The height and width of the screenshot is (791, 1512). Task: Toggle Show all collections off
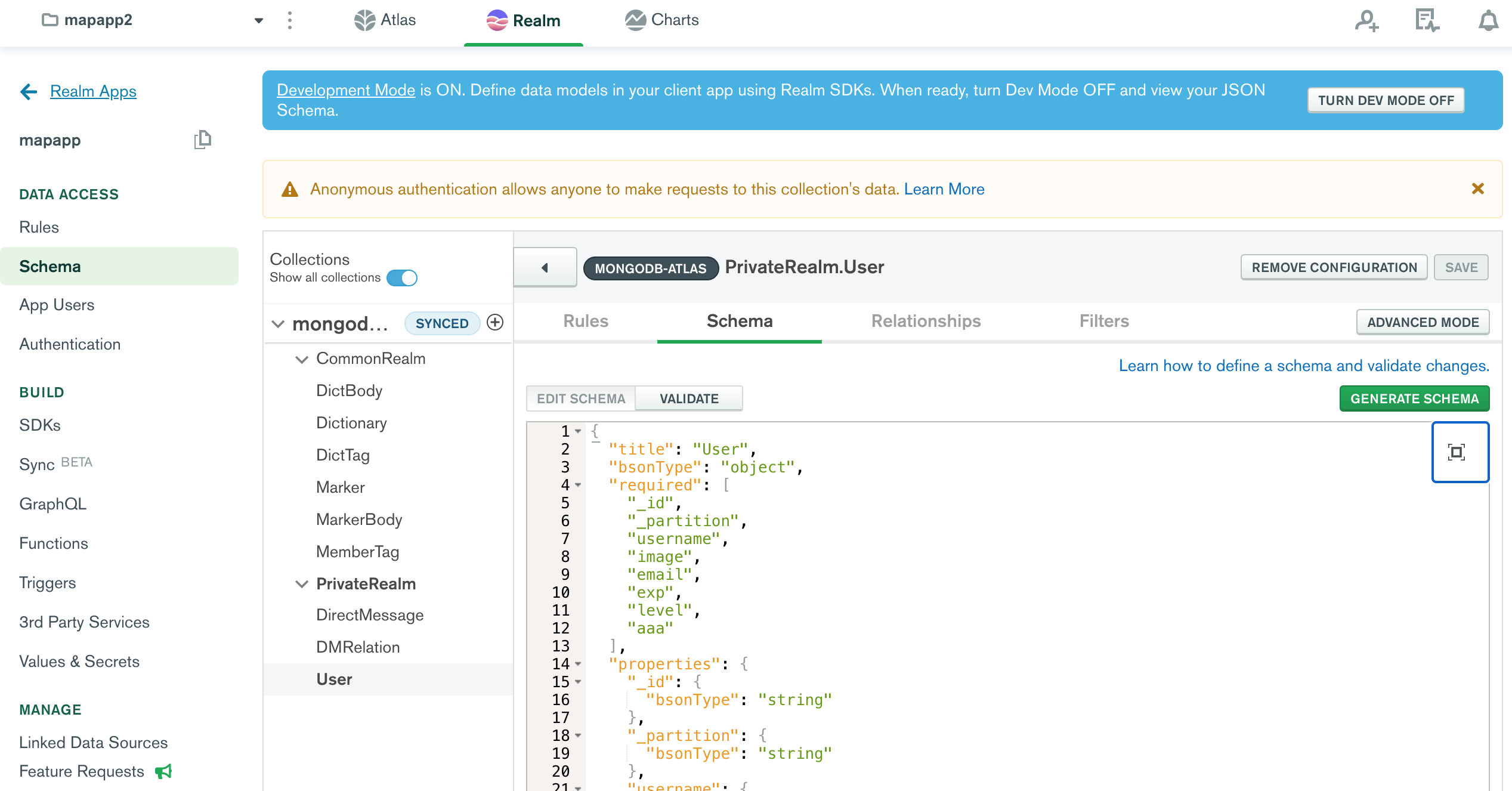point(403,277)
